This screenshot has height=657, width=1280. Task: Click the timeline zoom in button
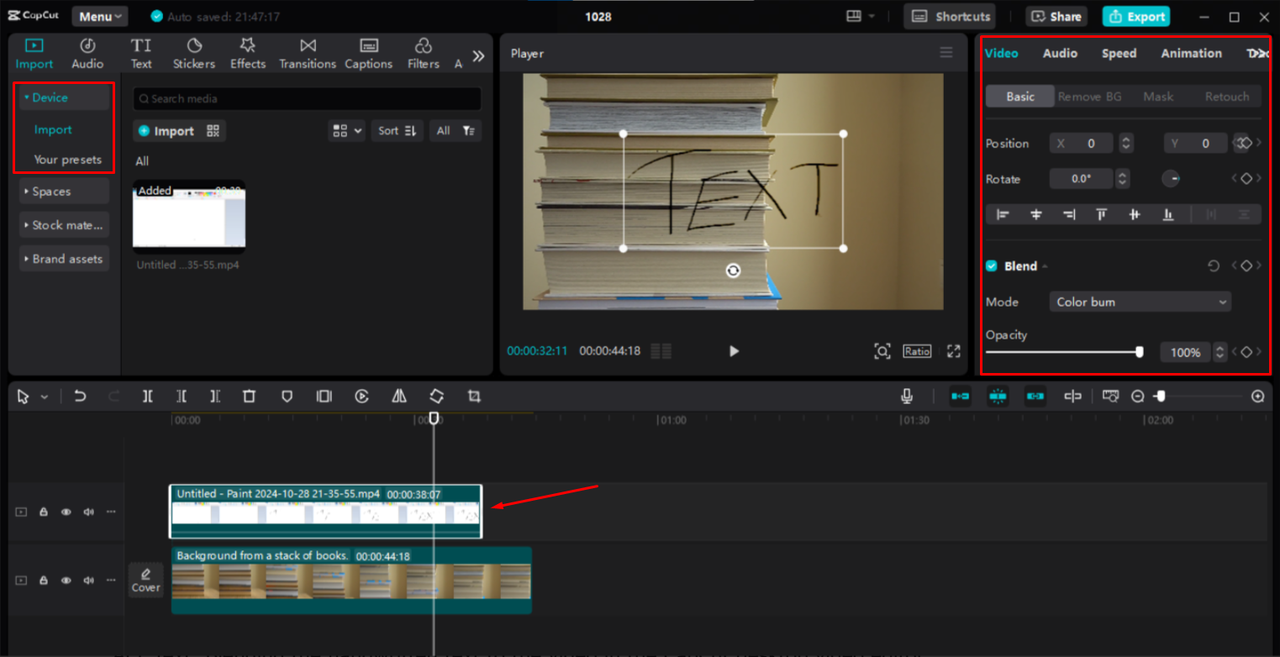pos(1258,396)
